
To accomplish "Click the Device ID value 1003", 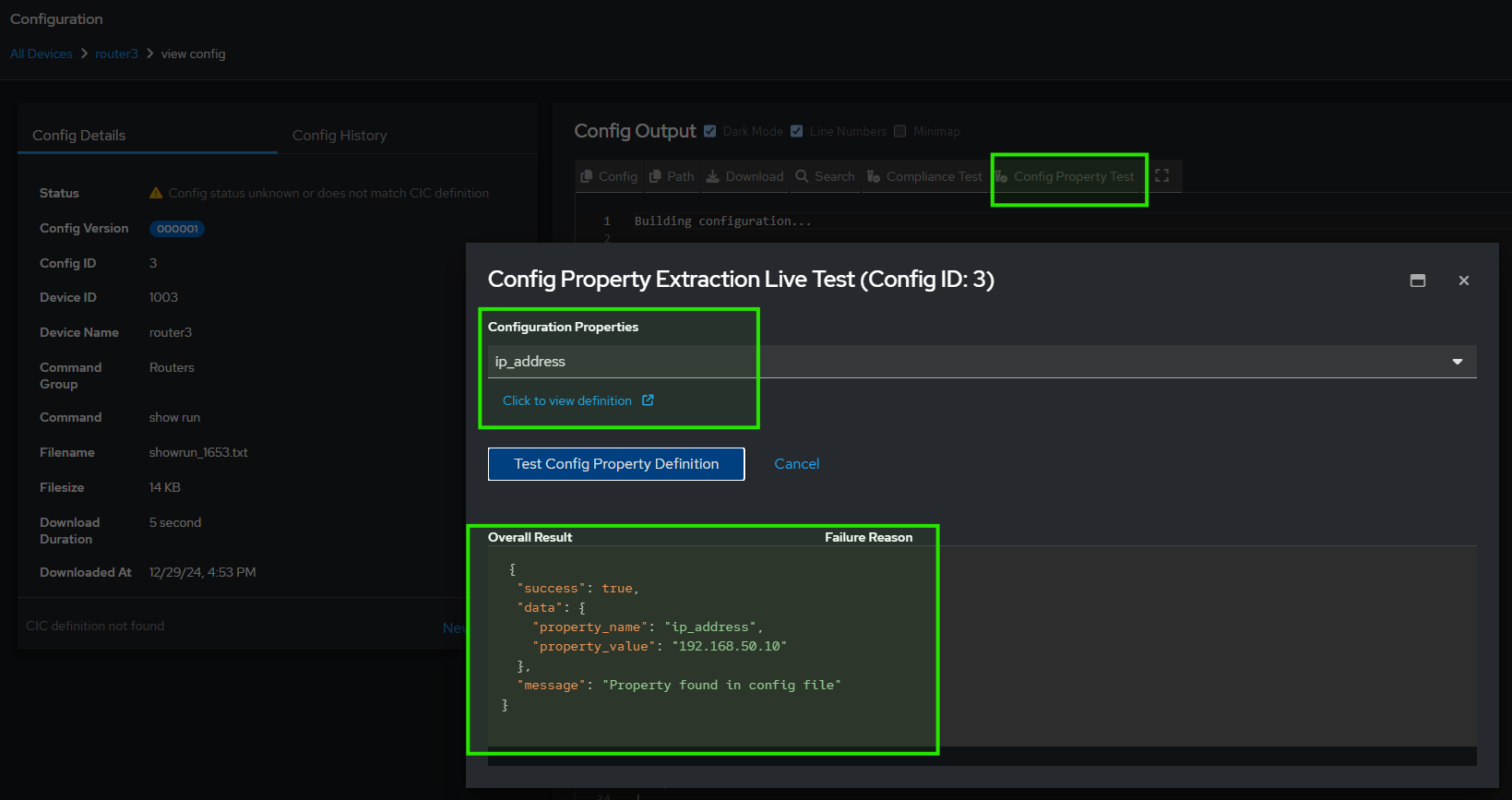I will coord(163,297).
